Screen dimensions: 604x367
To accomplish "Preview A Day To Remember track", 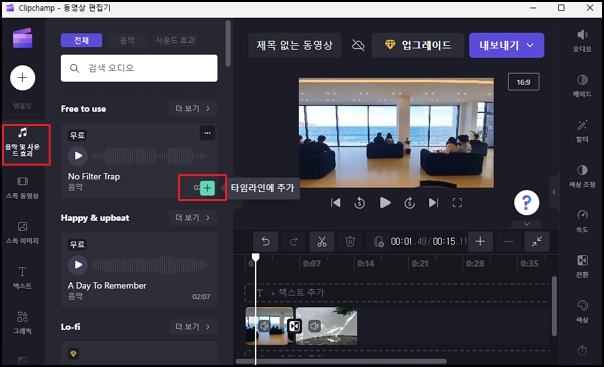I will 78,265.
